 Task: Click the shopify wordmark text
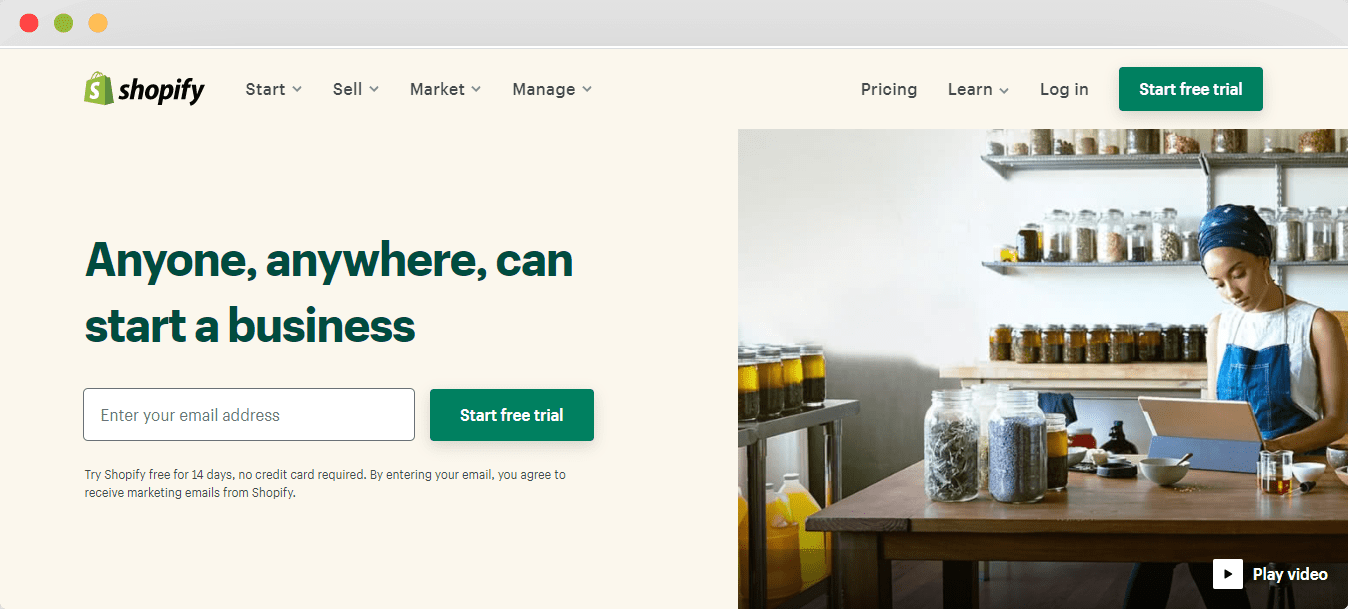tap(161, 90)
